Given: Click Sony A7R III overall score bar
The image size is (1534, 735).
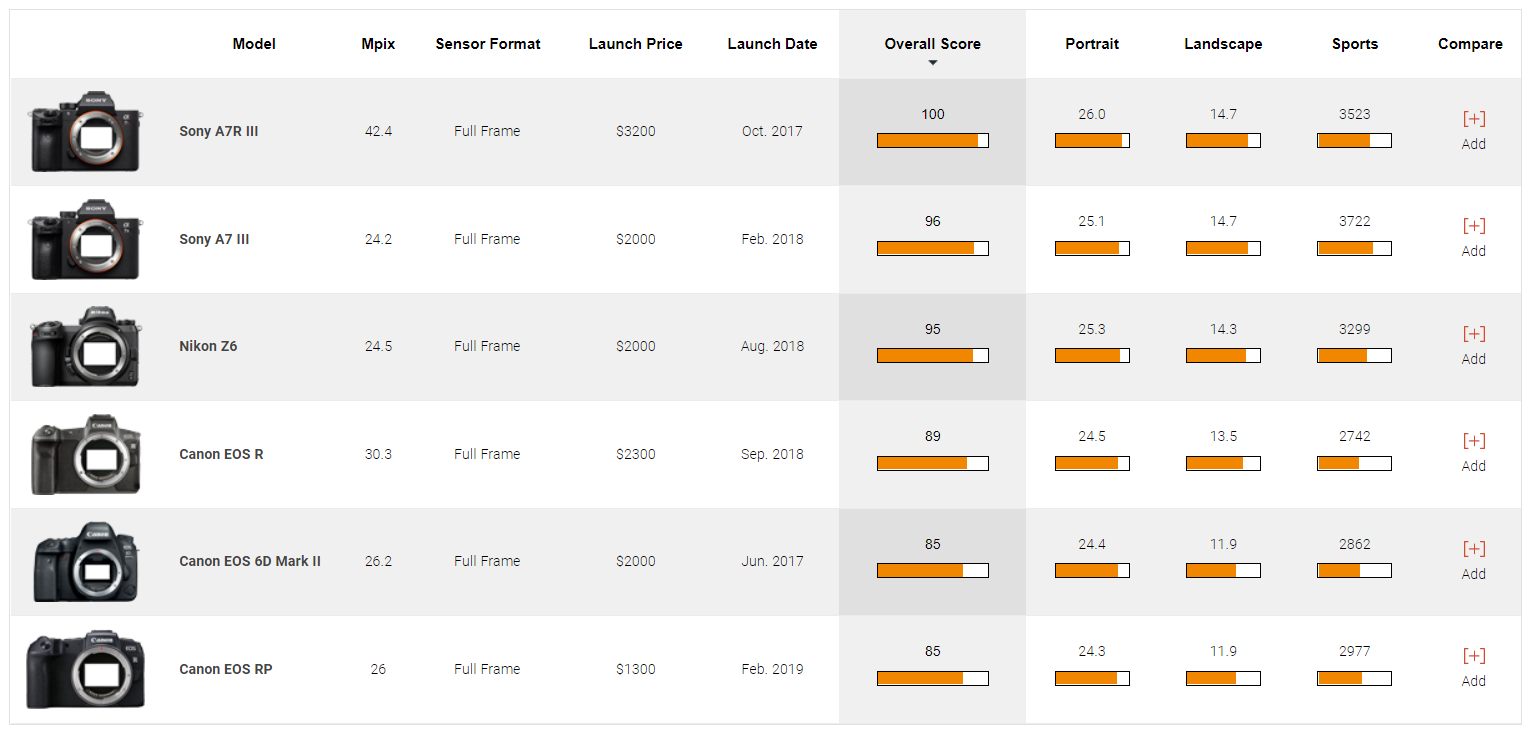Looking at the screenshot, I should (932, 141).
